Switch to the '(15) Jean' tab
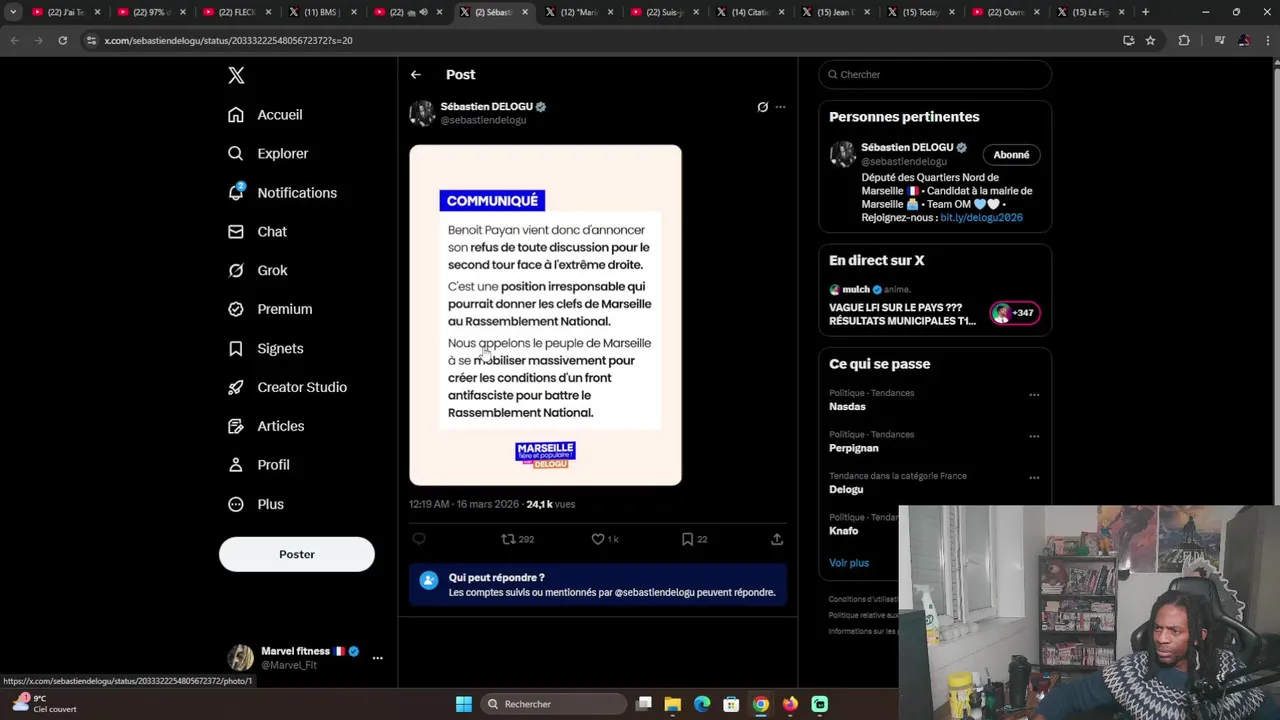 838,12
